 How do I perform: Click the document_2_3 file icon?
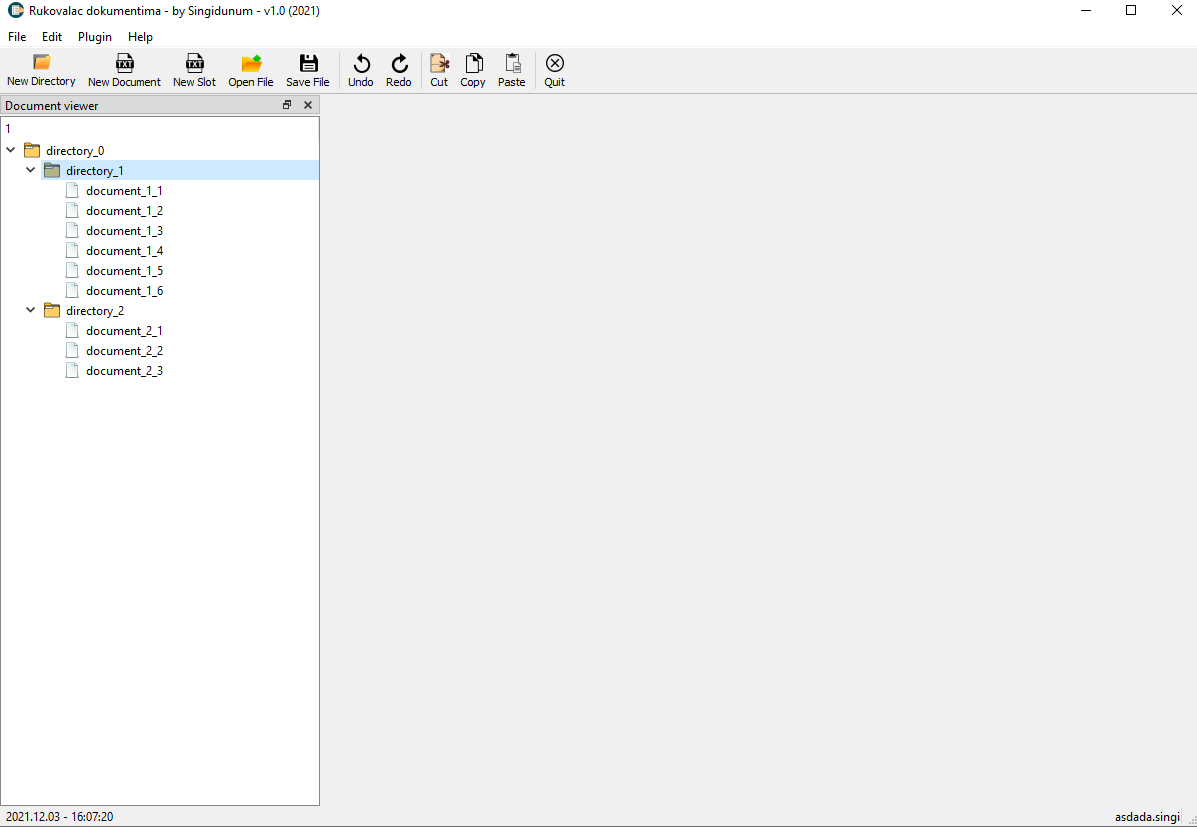[x=72, y=370]
